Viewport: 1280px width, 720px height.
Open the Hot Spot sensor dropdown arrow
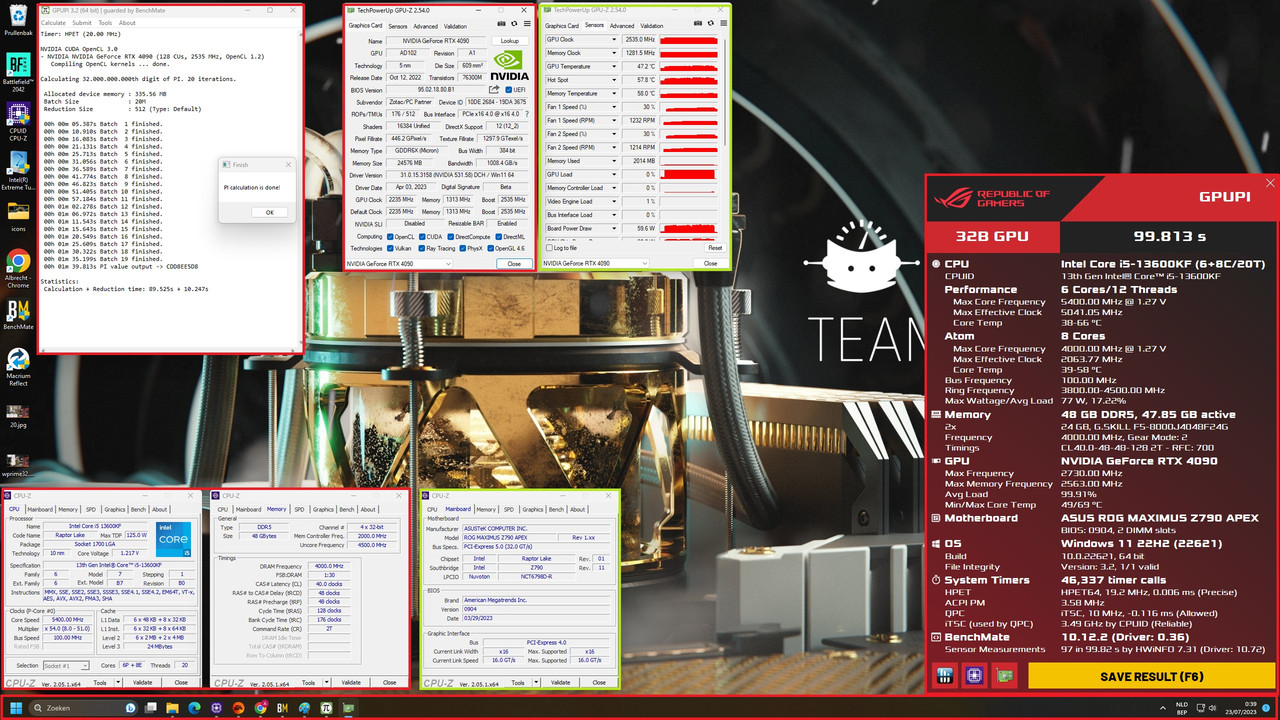pyautogui.click(x=614, y=80)
